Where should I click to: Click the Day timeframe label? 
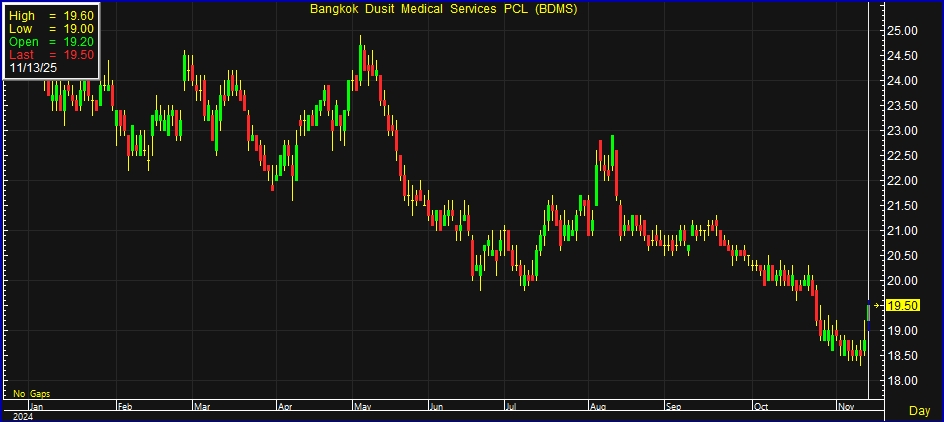pyautogui.click(x=918, y=411)
